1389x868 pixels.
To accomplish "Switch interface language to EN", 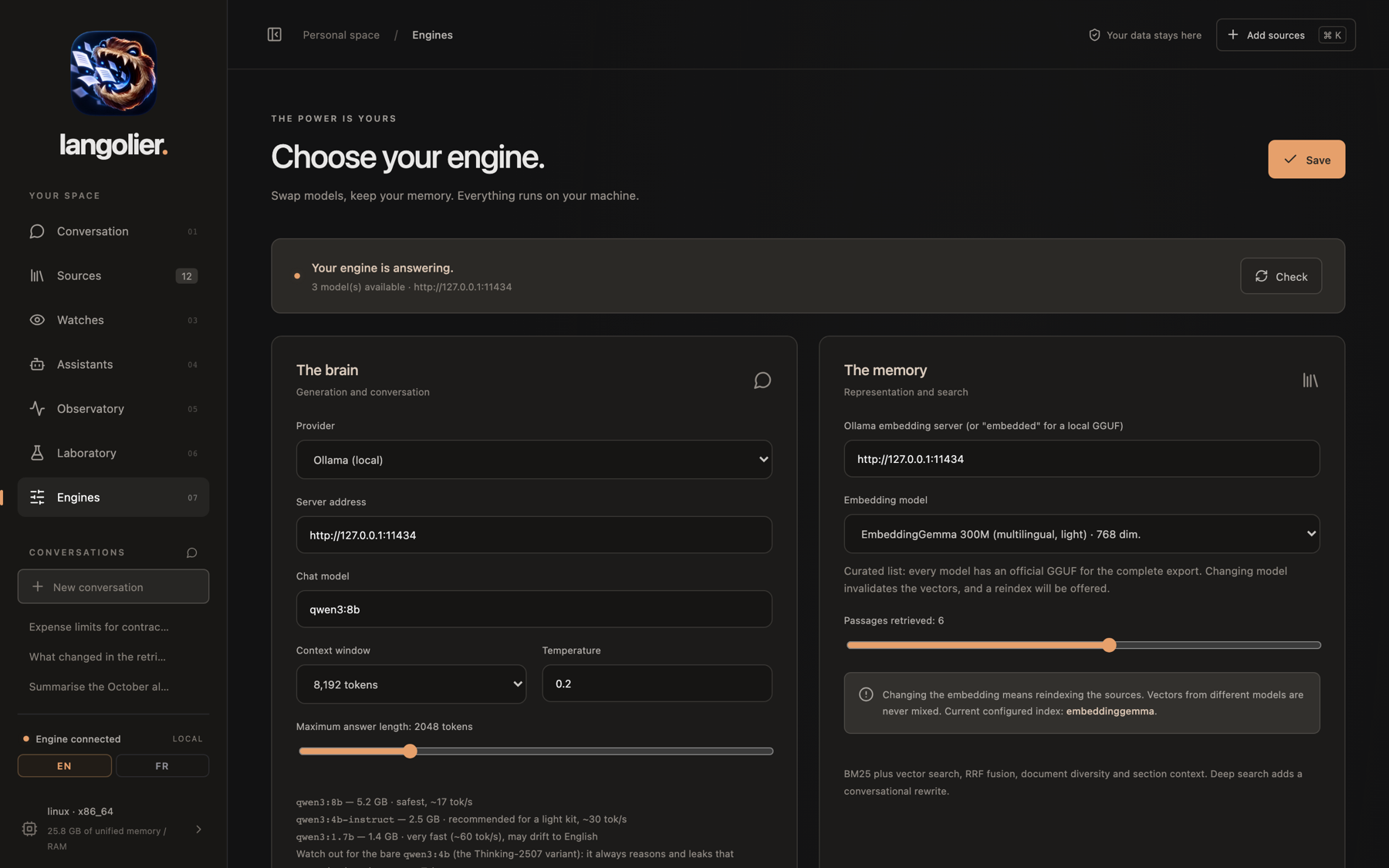I will click(x=65, y=765).
